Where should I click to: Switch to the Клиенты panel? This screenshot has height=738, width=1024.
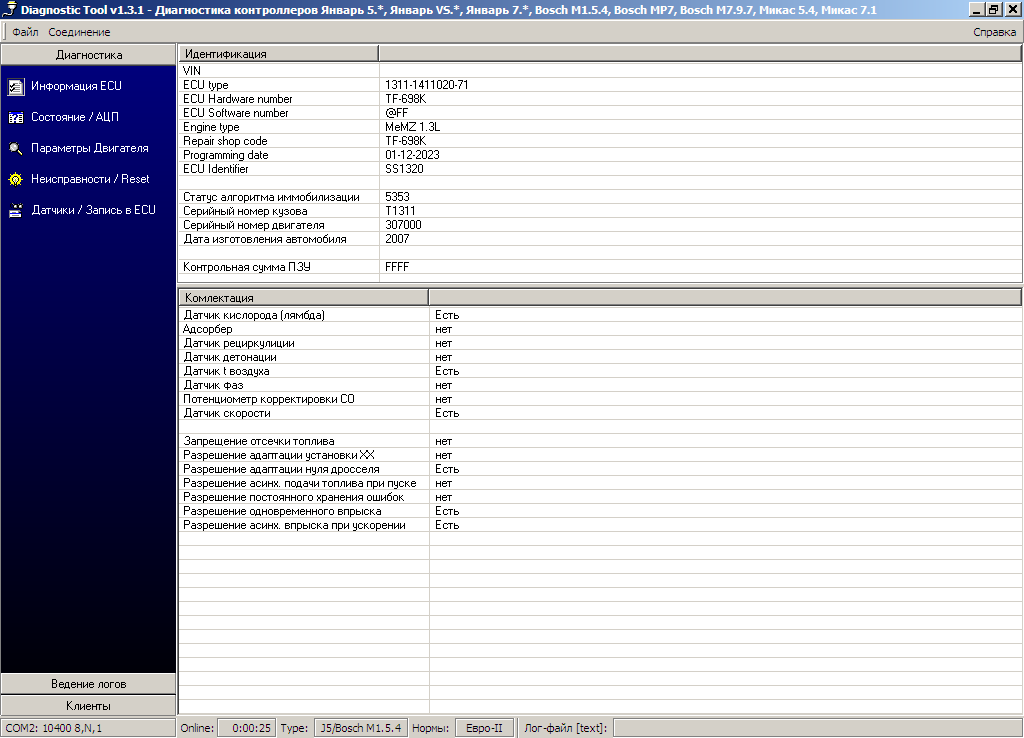89,706
